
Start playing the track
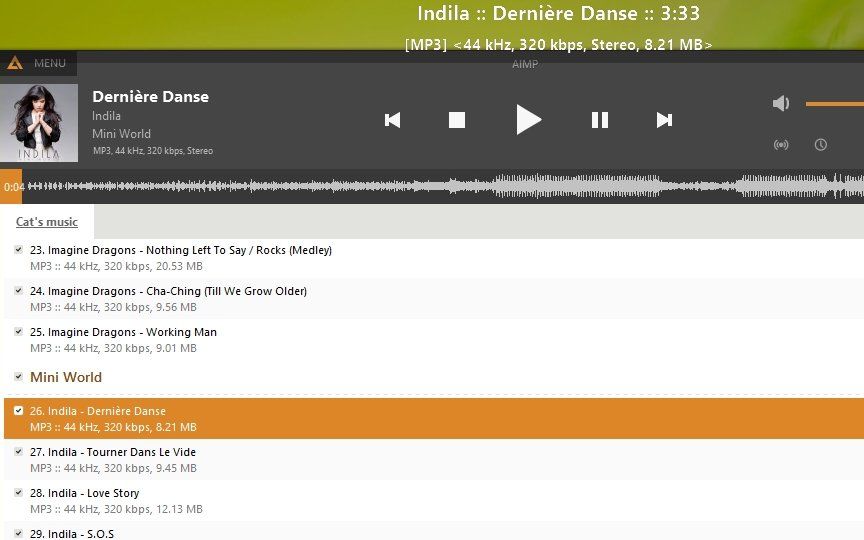pyautogui.click(x=528, y=120)
